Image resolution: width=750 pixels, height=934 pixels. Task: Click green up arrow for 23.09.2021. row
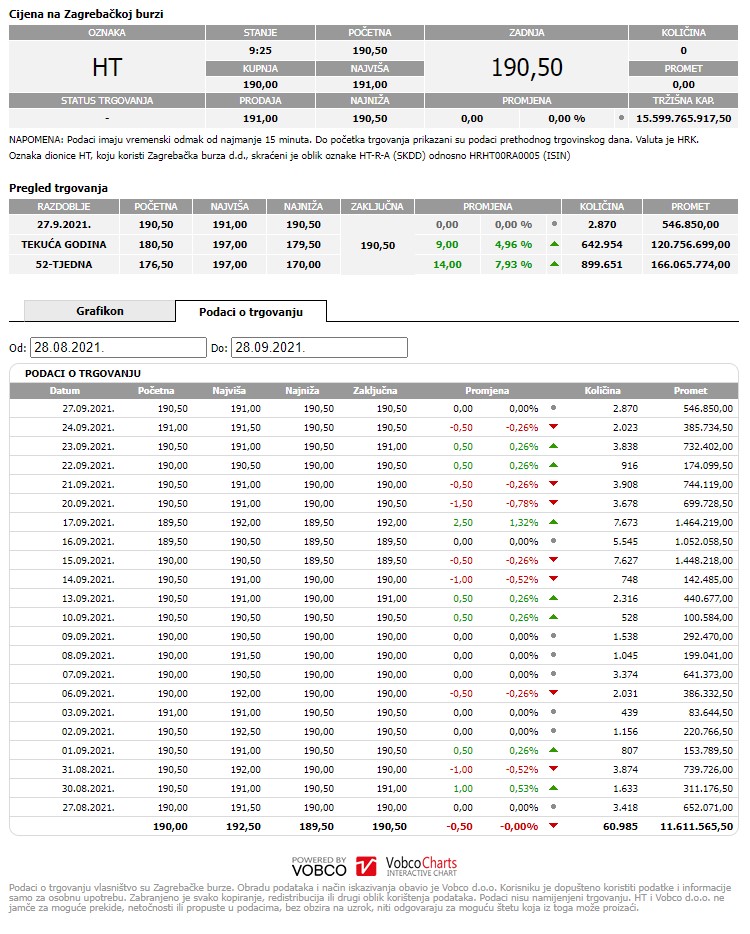tap(553, 446)
